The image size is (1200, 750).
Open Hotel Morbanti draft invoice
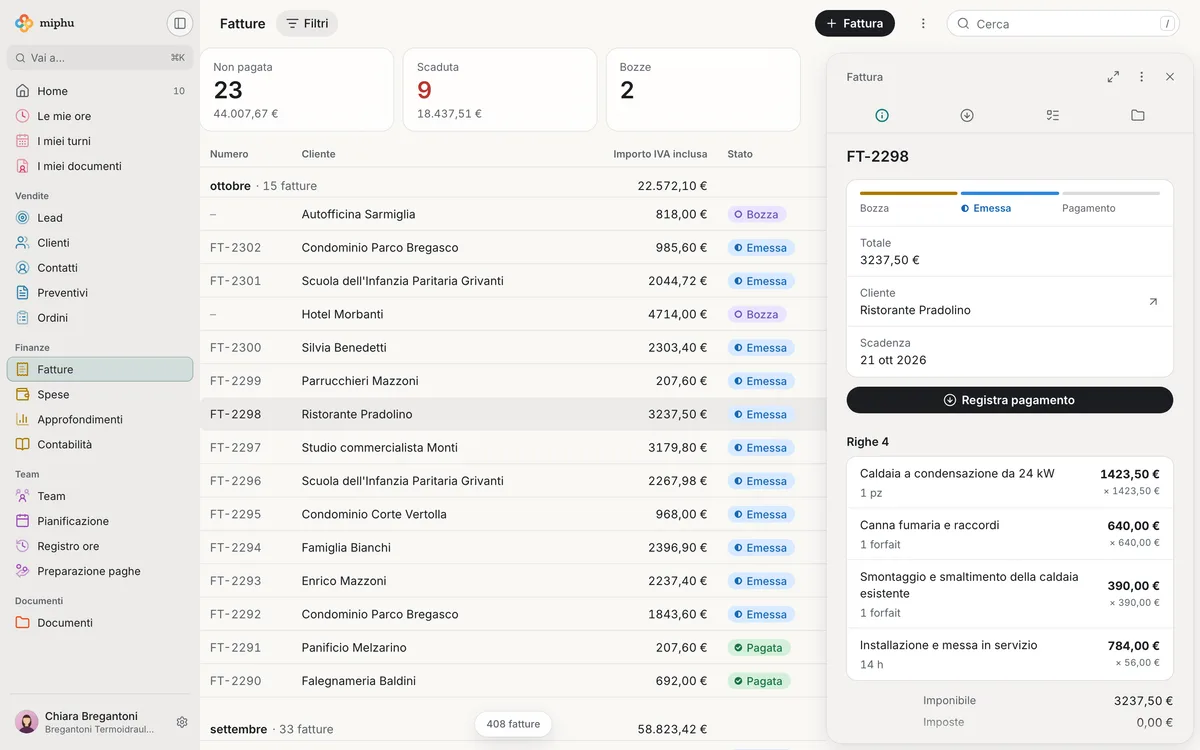click(x=513, y=314)
